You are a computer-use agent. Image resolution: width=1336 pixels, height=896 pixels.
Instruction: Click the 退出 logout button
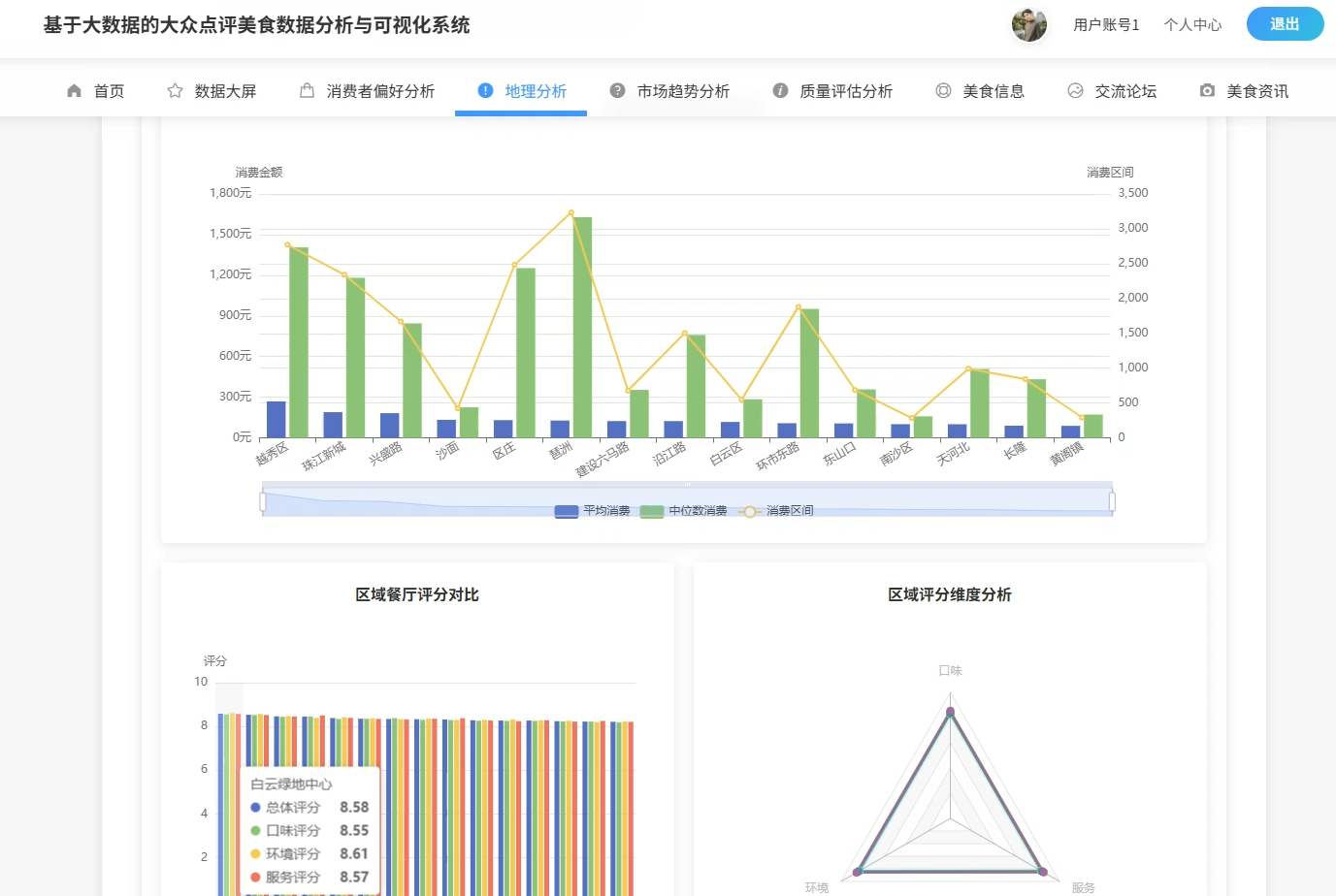1285,24
